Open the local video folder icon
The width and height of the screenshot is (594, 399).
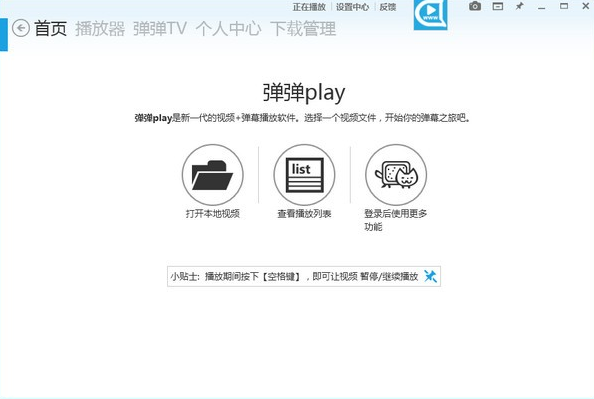pos(213,175)
